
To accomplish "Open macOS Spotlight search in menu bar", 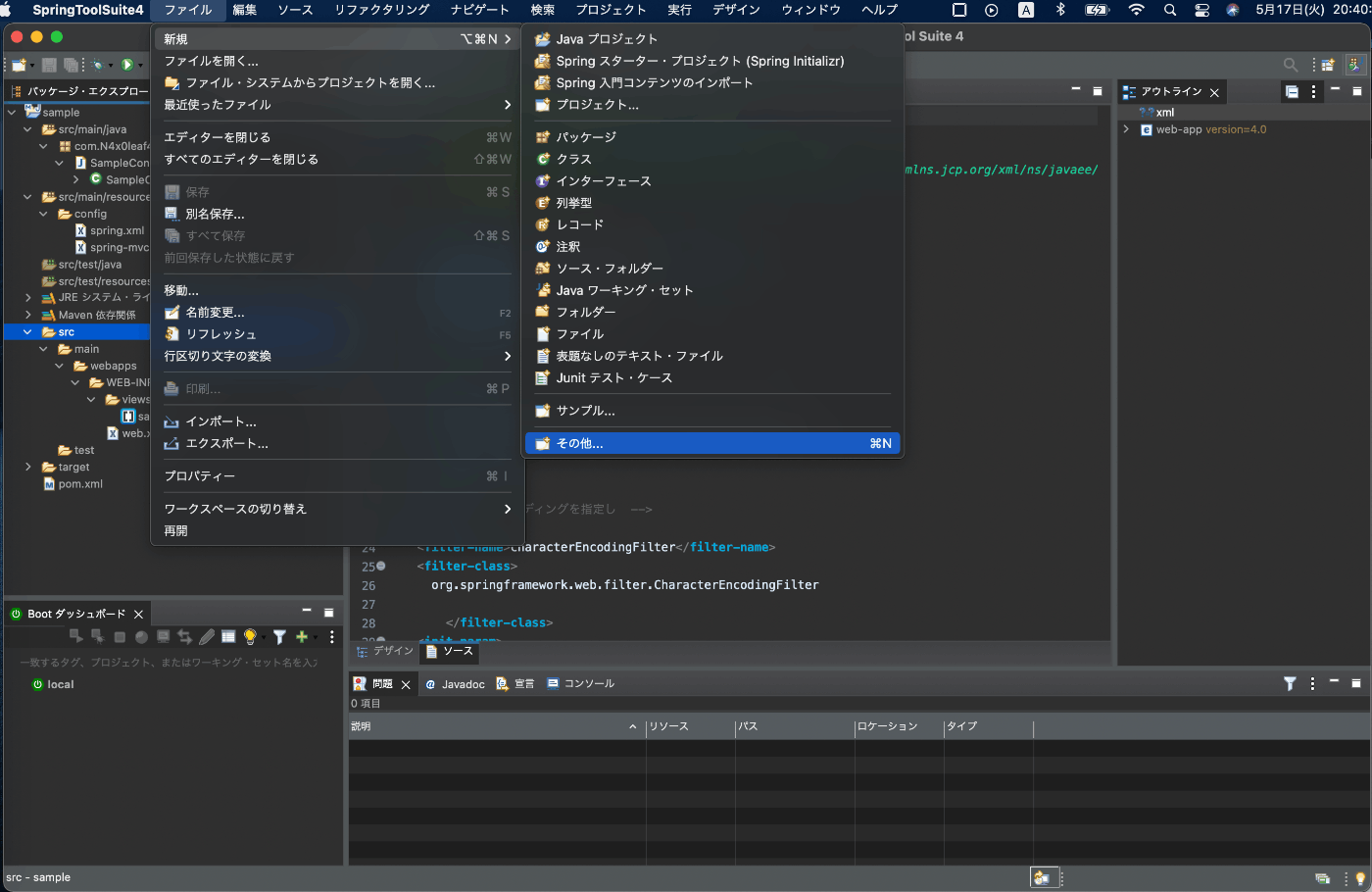I will [x=1170, y=10].
